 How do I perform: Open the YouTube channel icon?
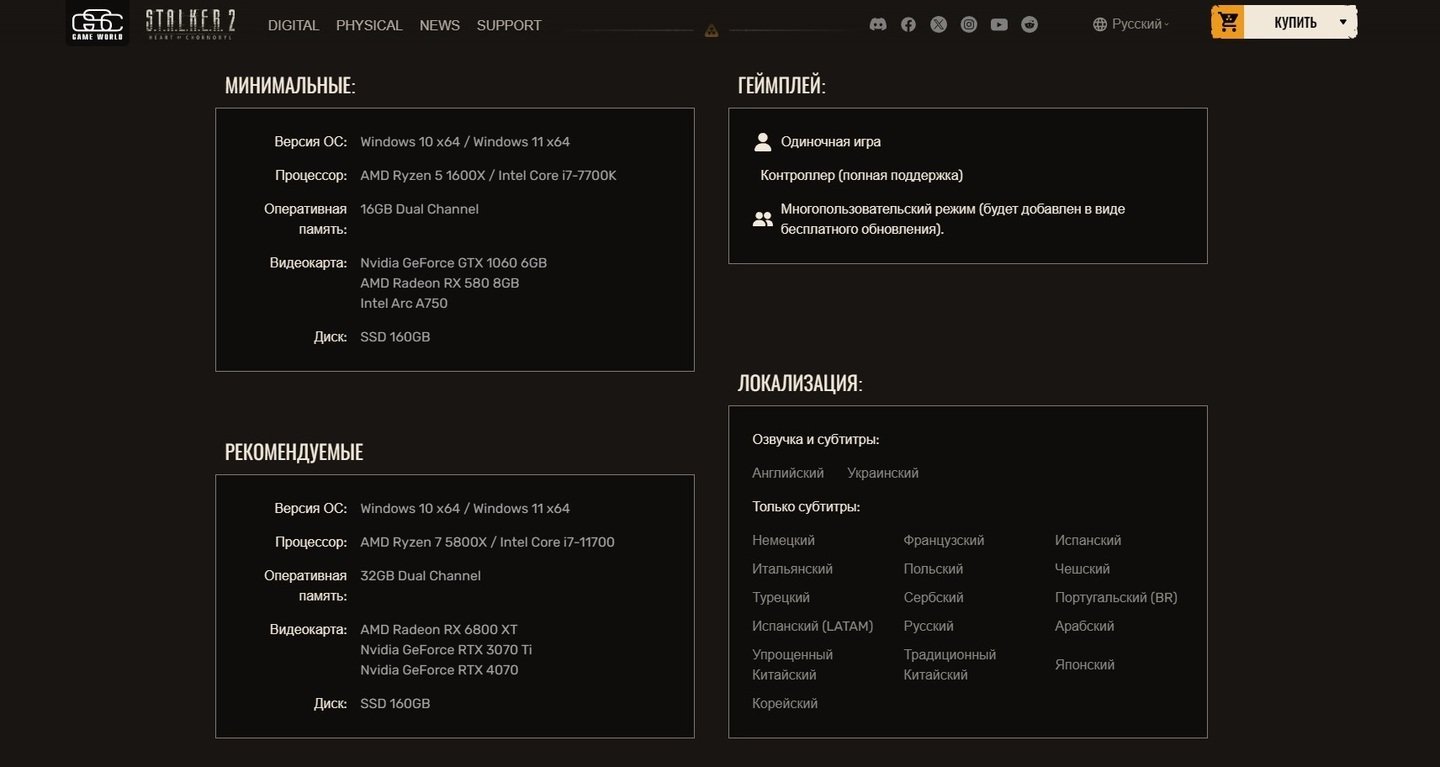coord(999,24)
